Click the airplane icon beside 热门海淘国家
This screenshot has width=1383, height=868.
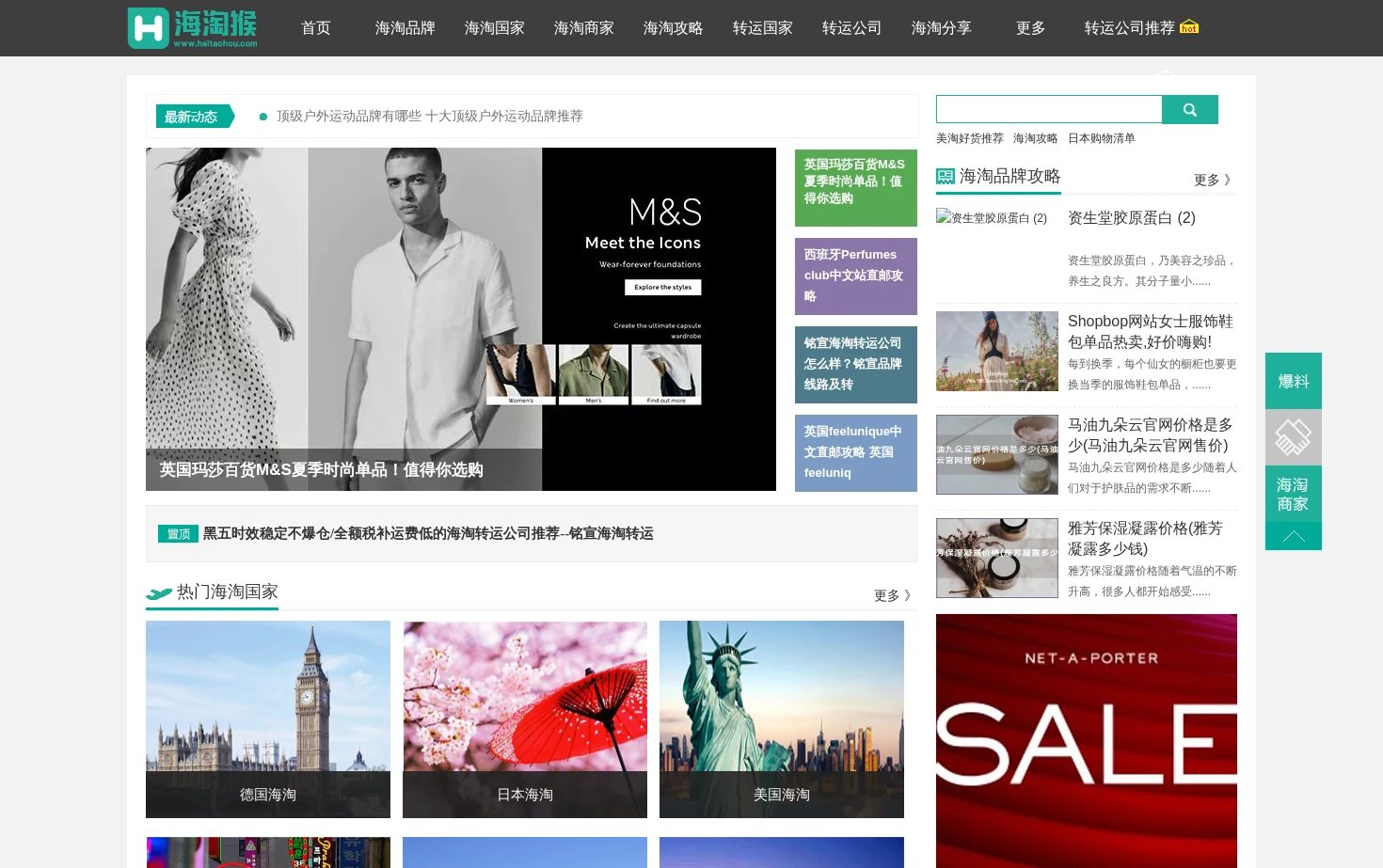tap(159, 593)
